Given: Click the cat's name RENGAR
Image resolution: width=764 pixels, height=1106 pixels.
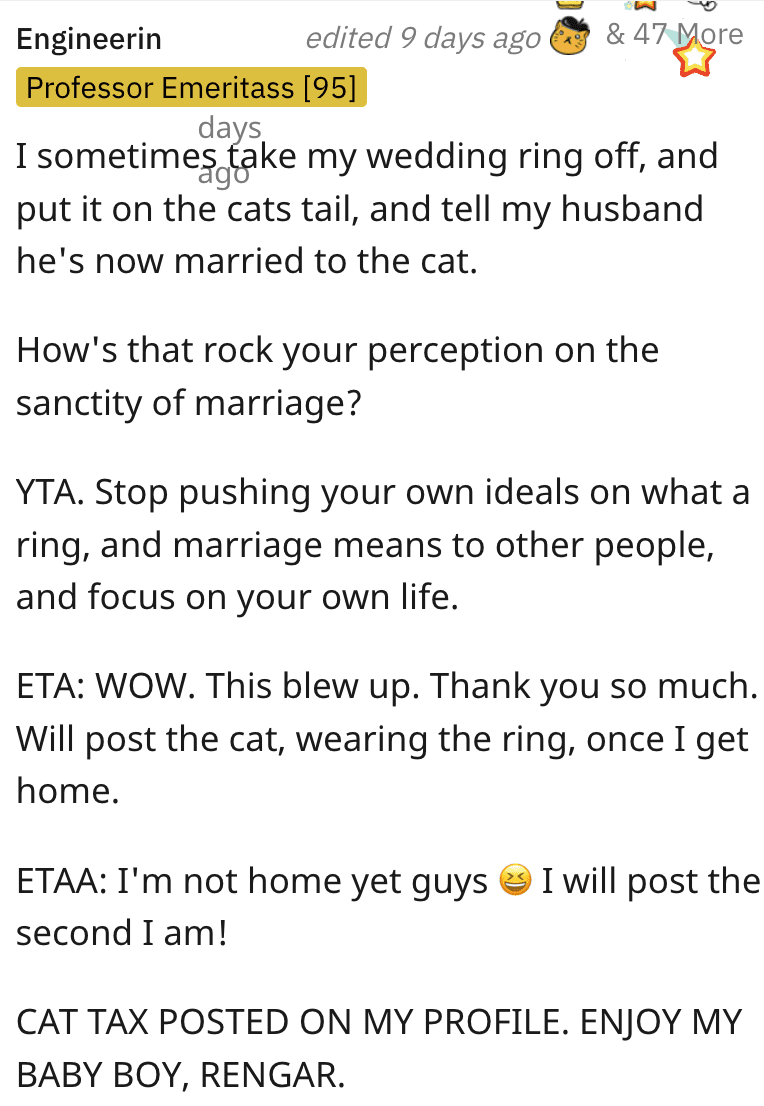Looking at the screenshot, I should (272, 1075).
